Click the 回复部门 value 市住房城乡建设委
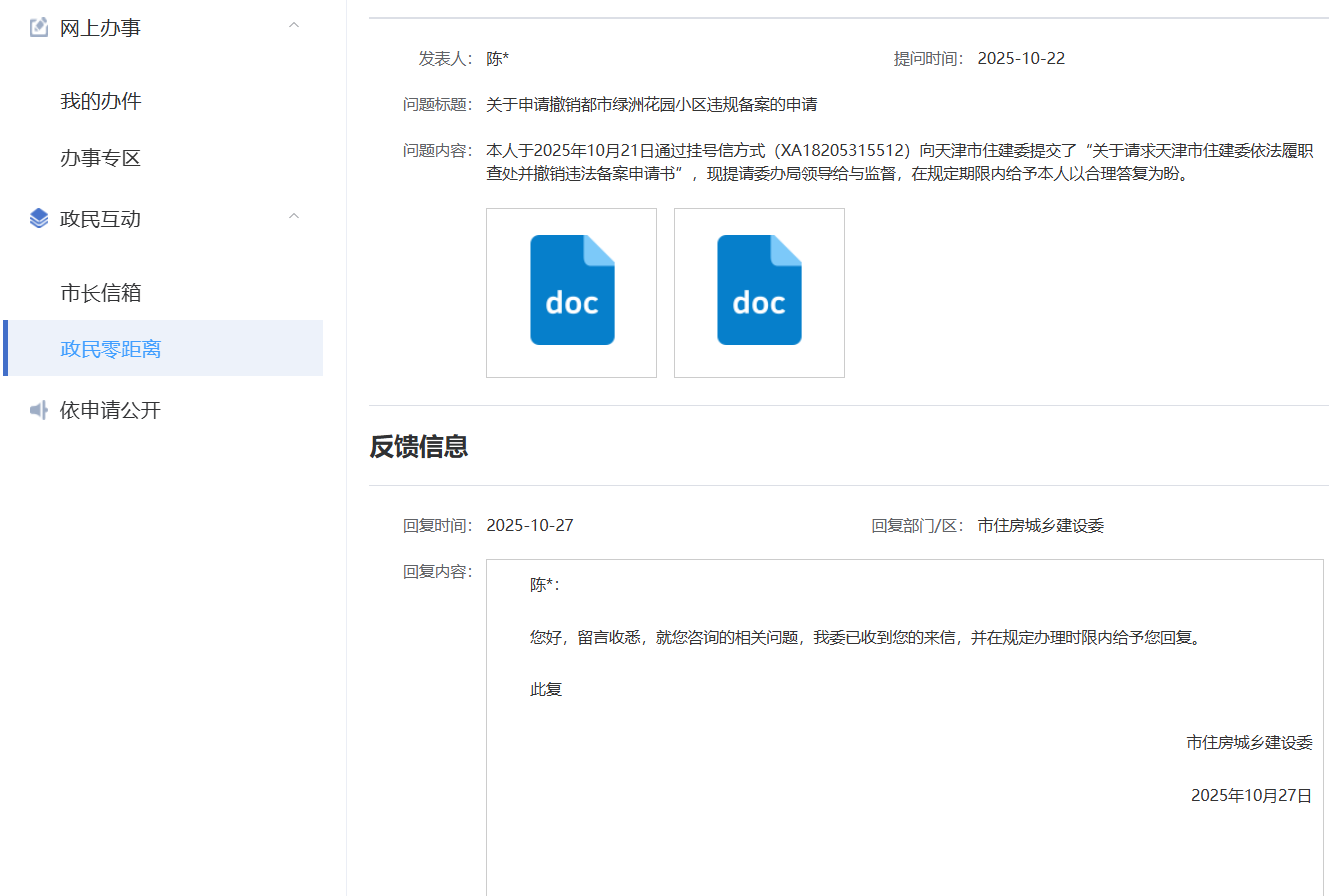 1040,526
